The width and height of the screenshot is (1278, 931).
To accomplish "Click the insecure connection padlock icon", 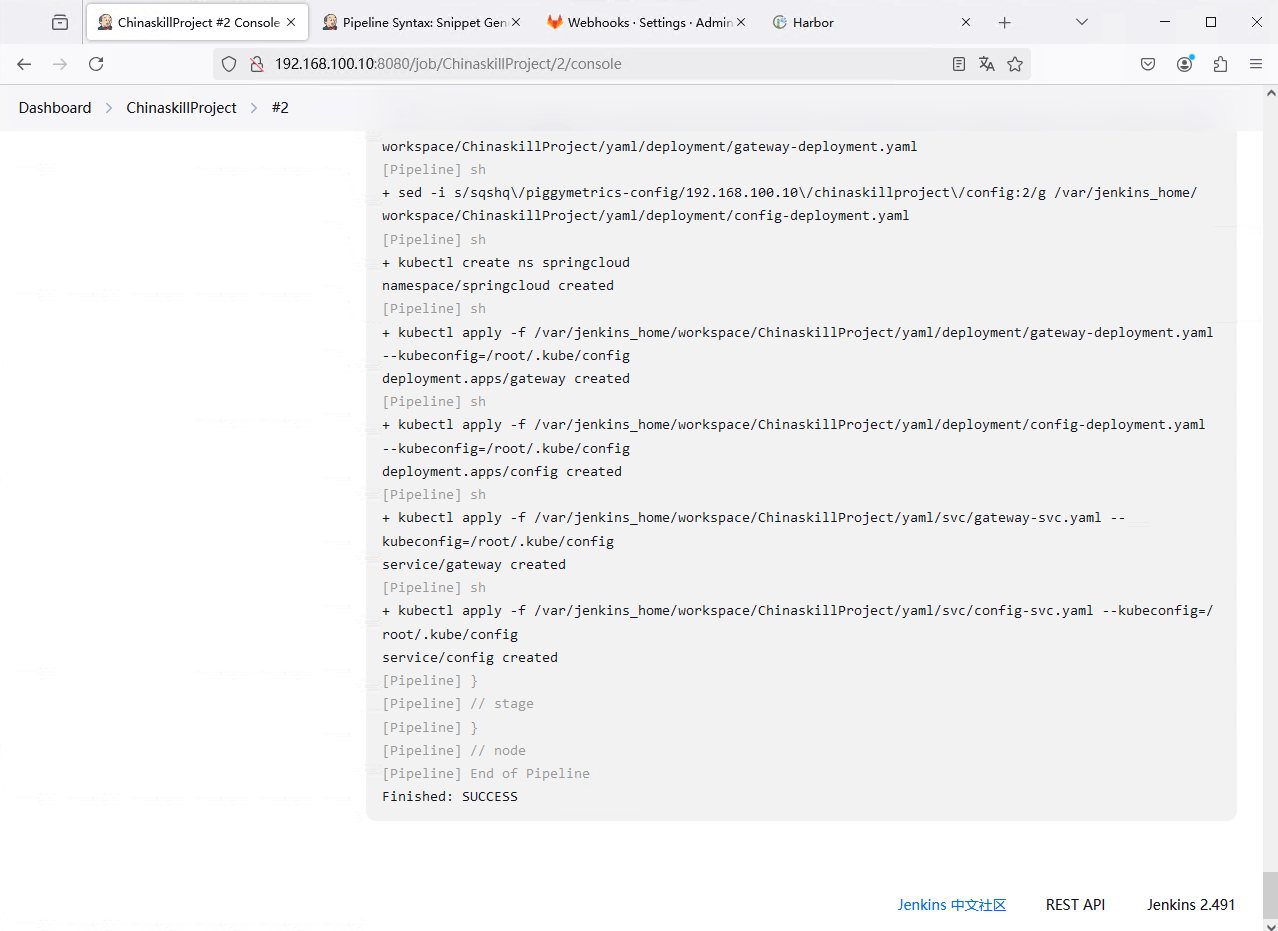I will [256, 64].
